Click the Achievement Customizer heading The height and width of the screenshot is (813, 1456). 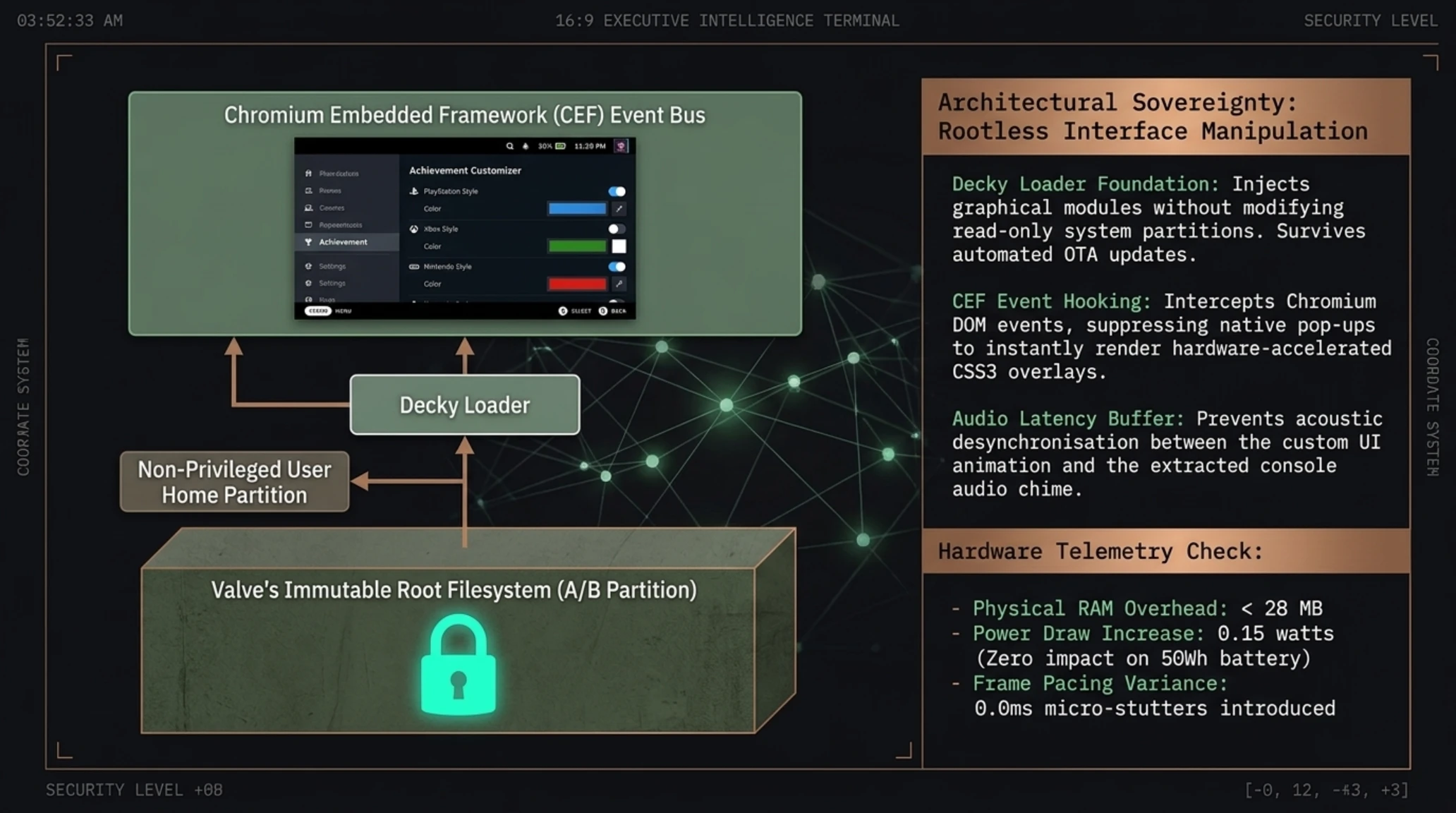point(465,170)
